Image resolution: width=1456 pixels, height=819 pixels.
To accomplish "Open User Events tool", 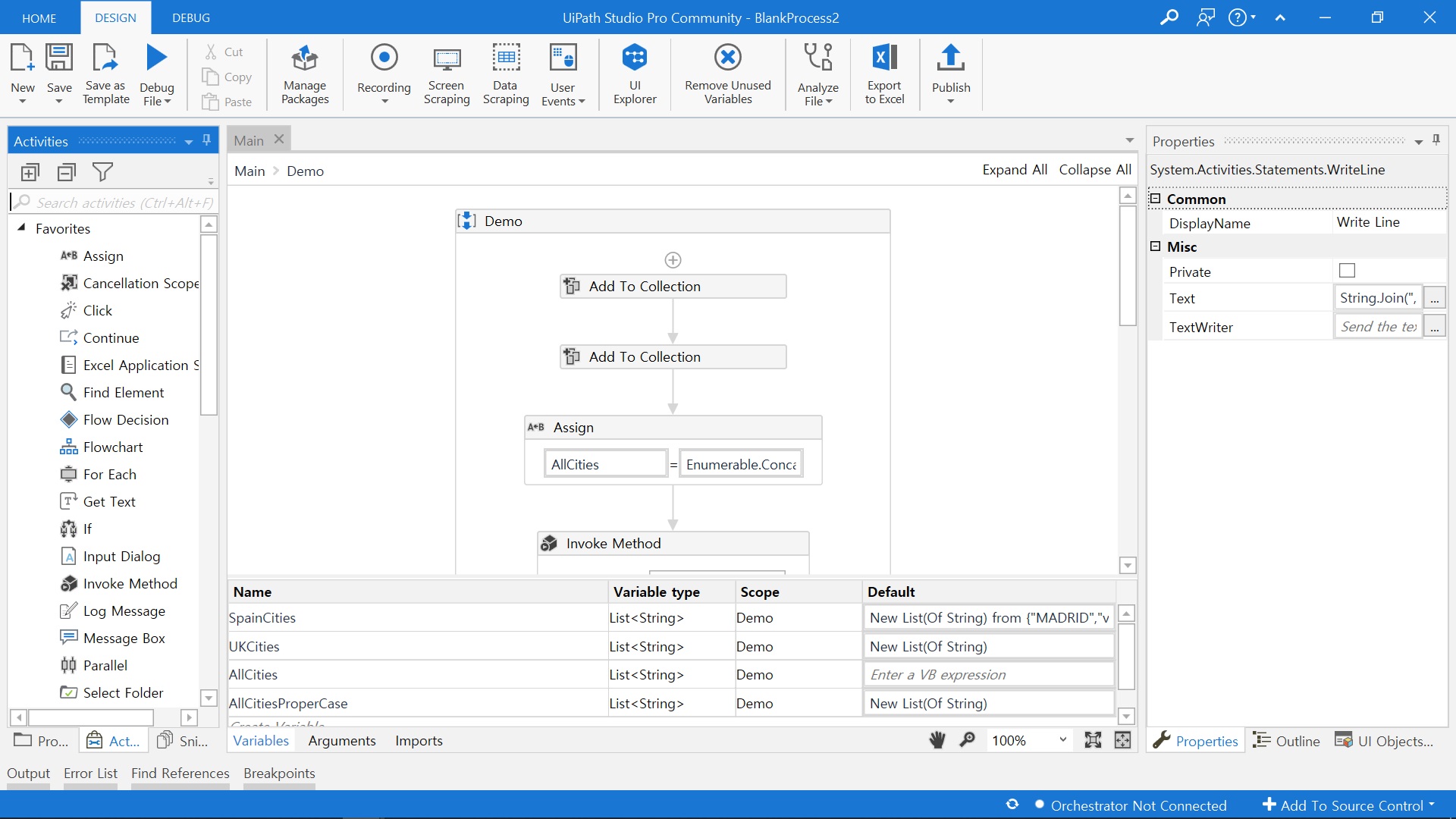I will point(563,74).
